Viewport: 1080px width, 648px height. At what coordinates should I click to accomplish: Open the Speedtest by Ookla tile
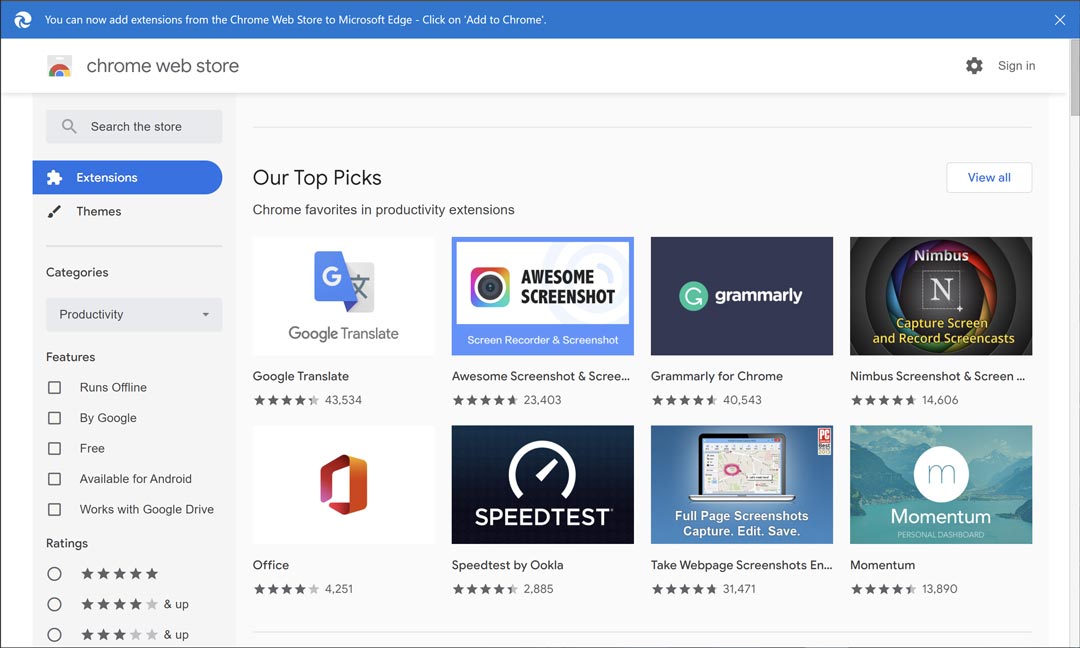pos(542,484)
